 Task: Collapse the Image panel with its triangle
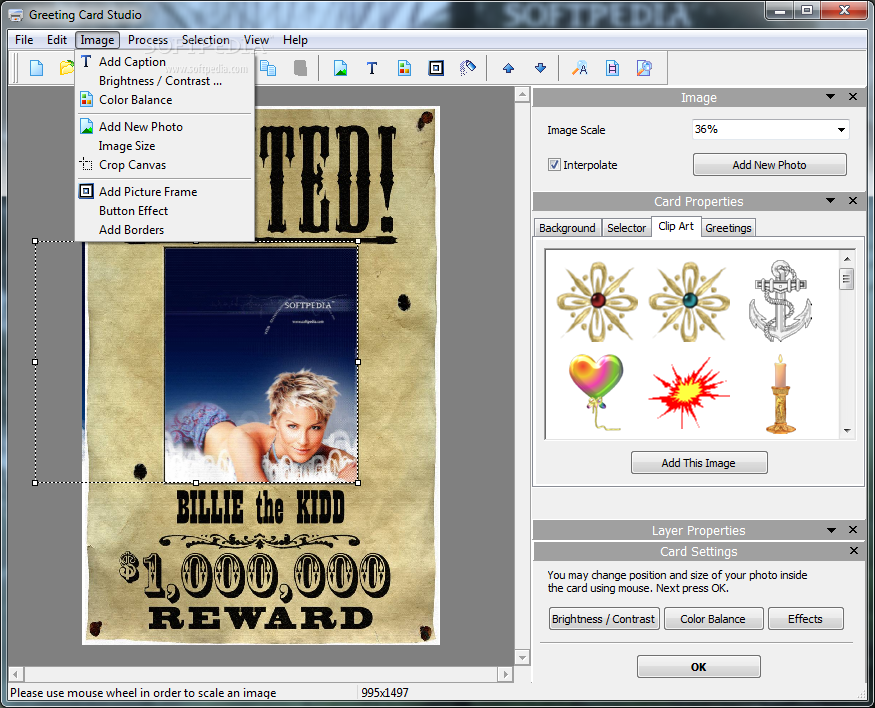(830, 97)
